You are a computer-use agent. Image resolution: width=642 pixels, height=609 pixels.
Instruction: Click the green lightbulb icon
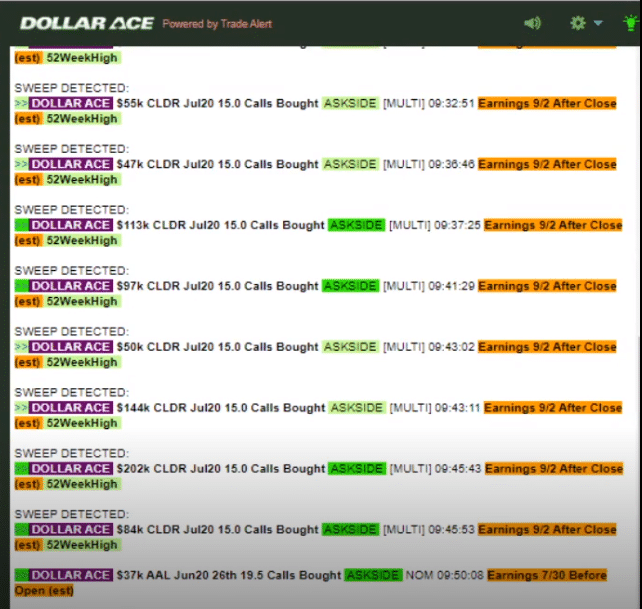[632, 23]
